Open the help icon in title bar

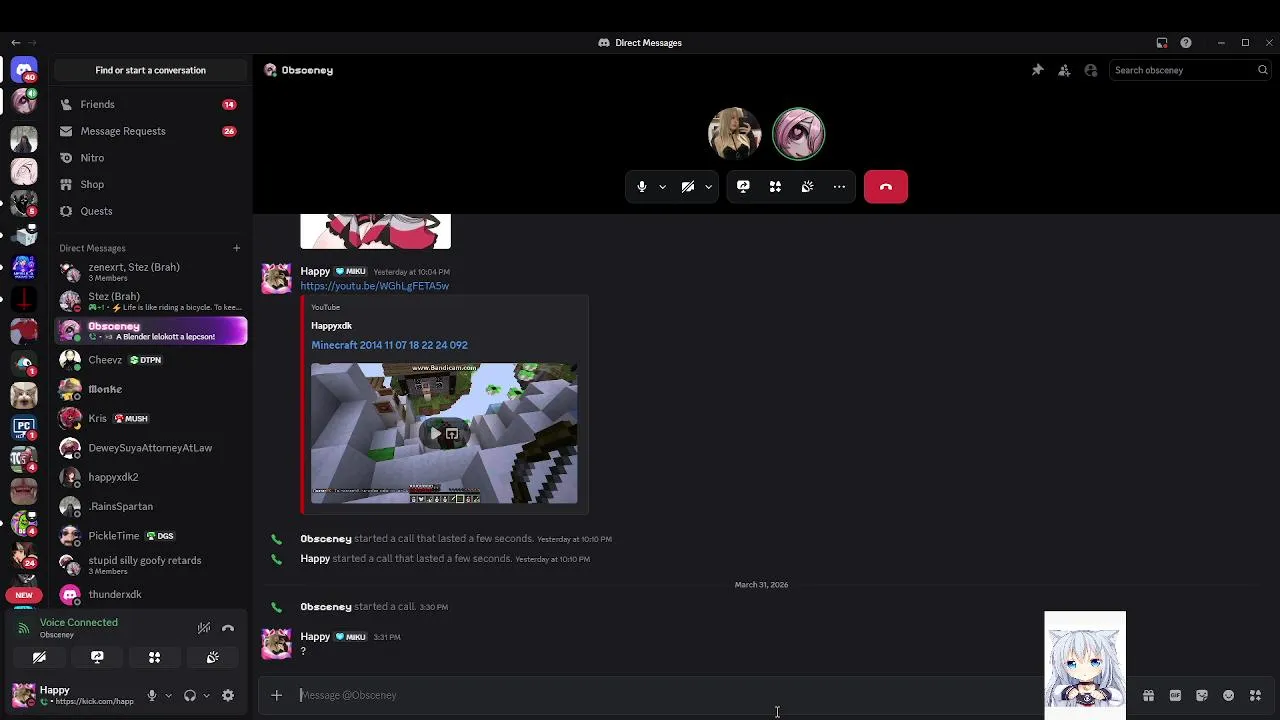click(1186, 43)
